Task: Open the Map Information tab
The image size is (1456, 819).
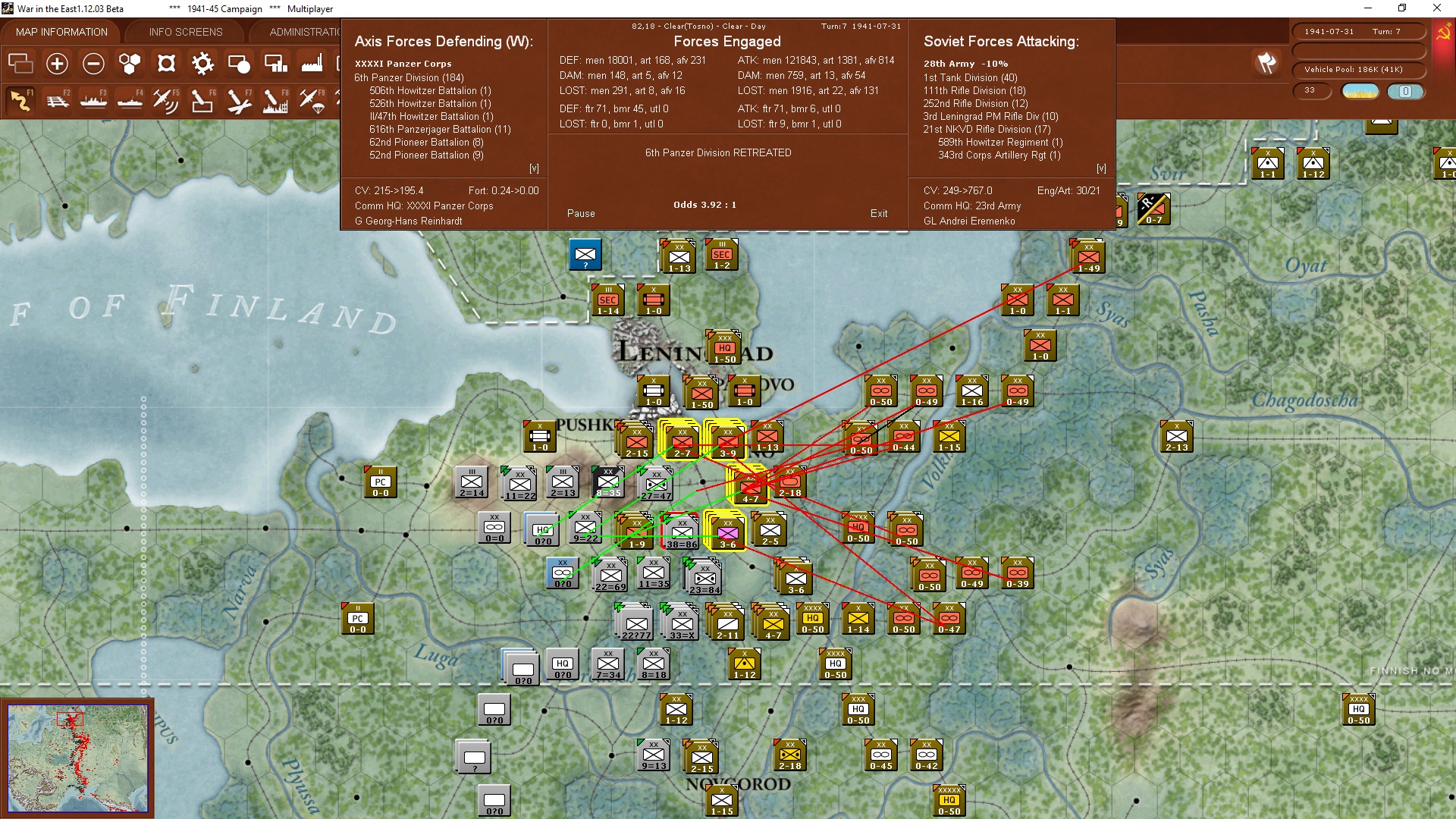Action: point(61,32)
